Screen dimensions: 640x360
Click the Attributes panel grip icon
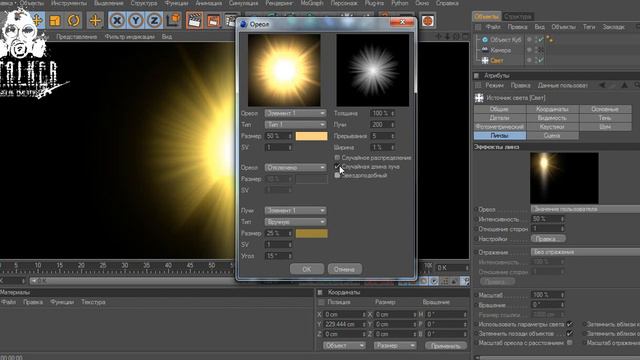coord(476,76)
